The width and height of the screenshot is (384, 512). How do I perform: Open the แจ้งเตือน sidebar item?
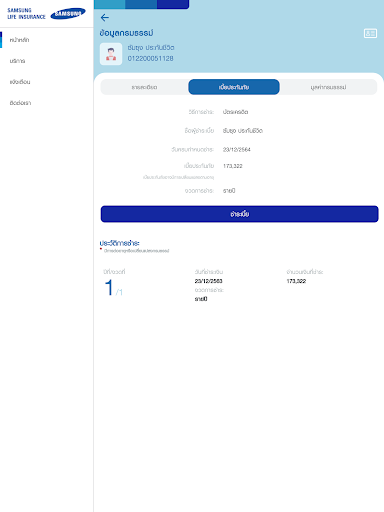pos(20,82)
